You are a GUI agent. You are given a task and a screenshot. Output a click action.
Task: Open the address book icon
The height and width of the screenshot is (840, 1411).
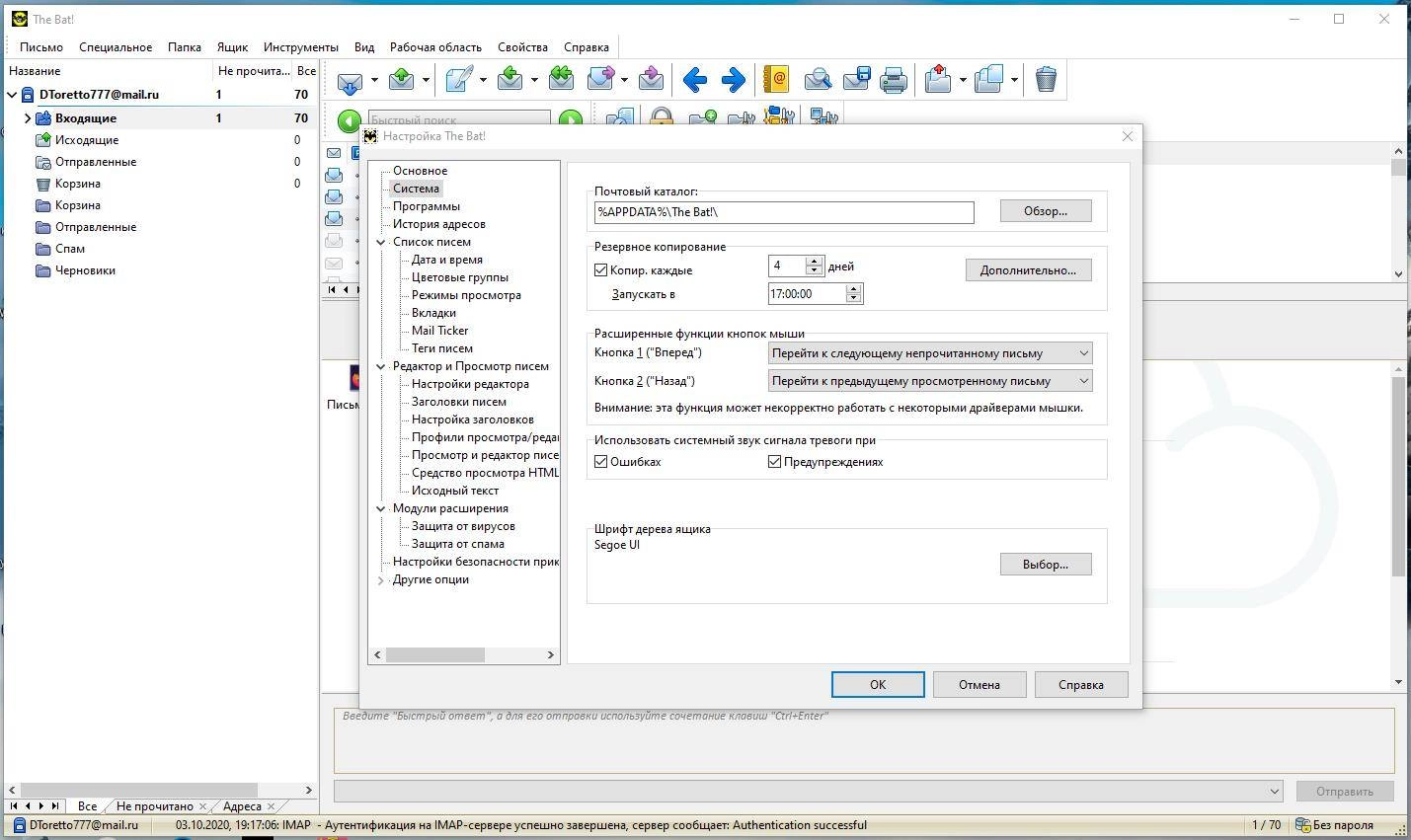point(776,79)
